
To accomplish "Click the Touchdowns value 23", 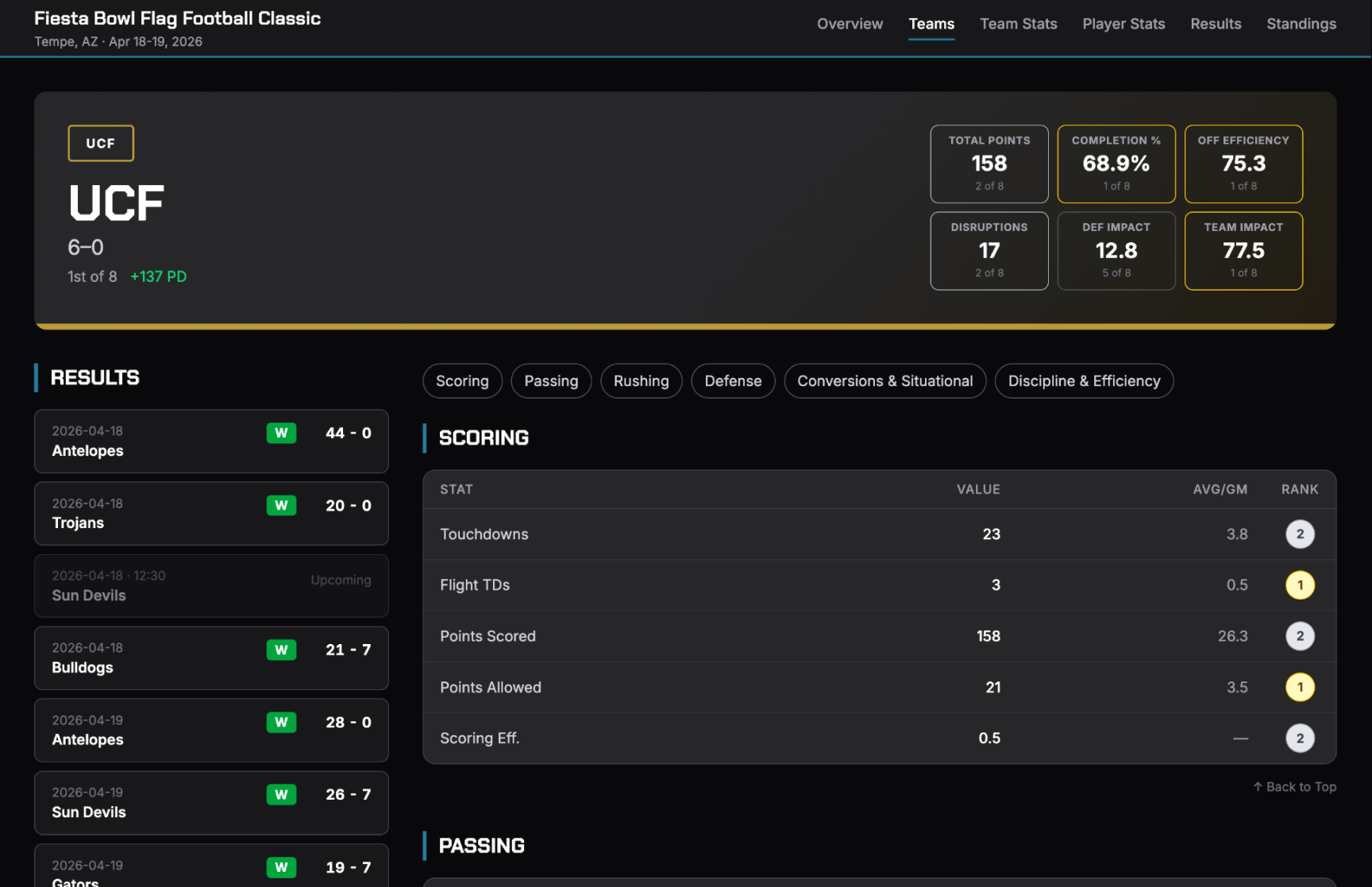I will (x=991, y=534).
